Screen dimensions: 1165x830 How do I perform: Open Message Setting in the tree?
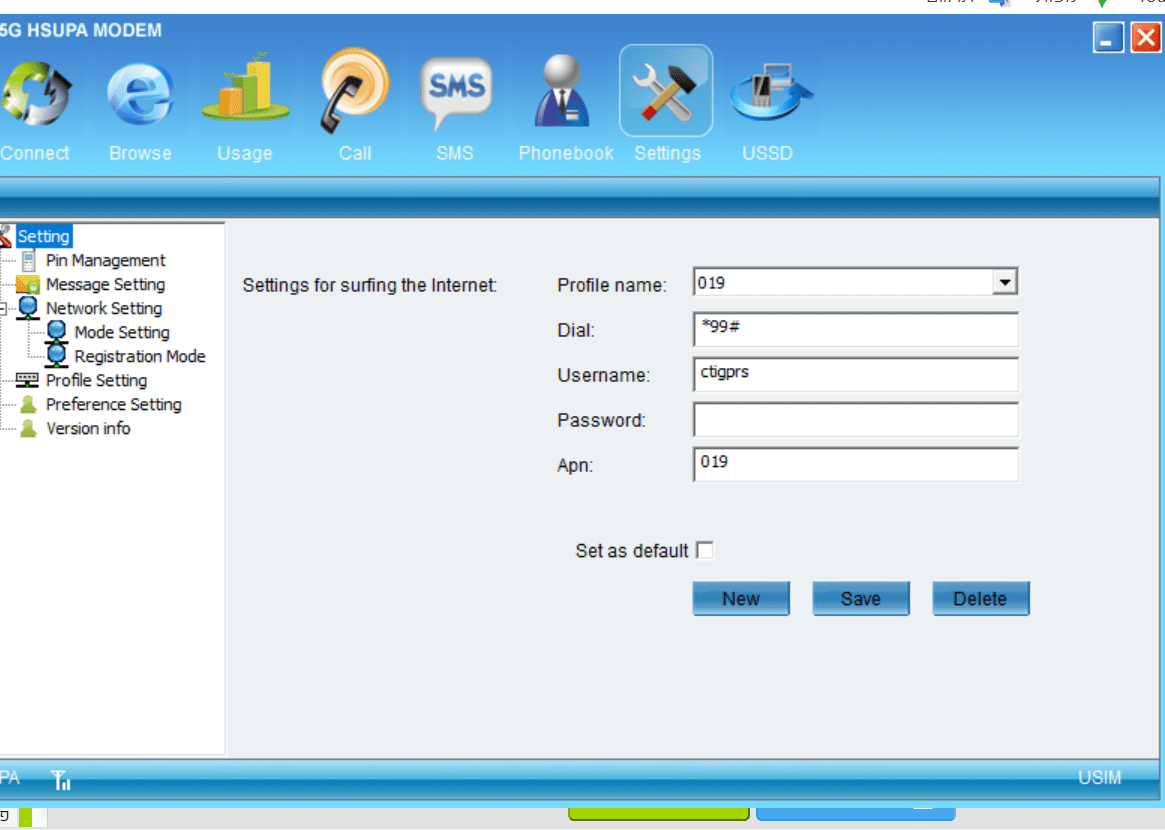click(106, 285)
